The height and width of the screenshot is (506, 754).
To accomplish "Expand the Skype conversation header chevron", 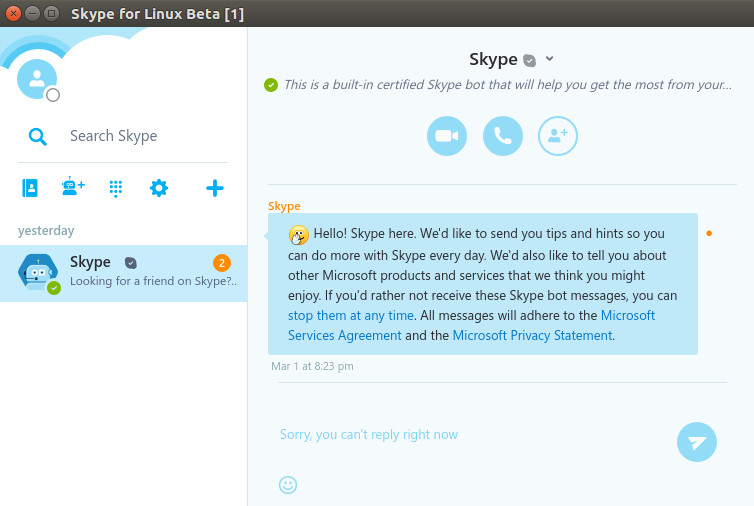I will (x=550, y=59).
